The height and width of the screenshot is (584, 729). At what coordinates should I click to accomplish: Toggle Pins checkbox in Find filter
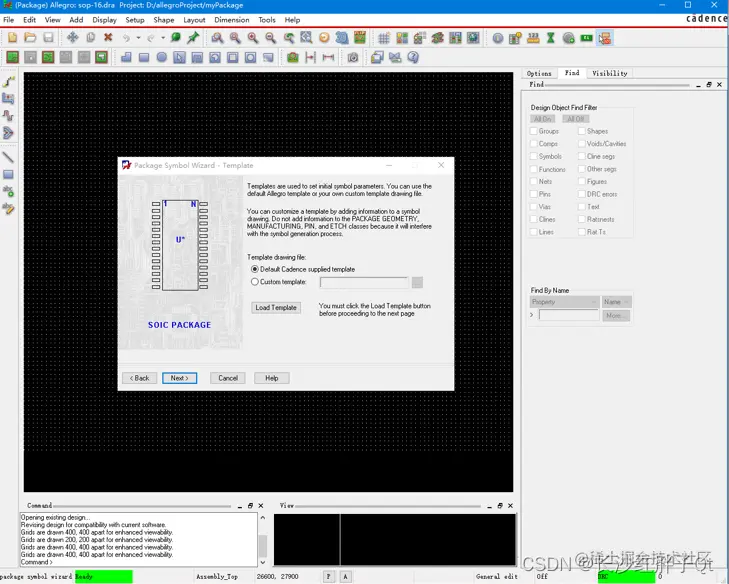click(x=534, y=194)
